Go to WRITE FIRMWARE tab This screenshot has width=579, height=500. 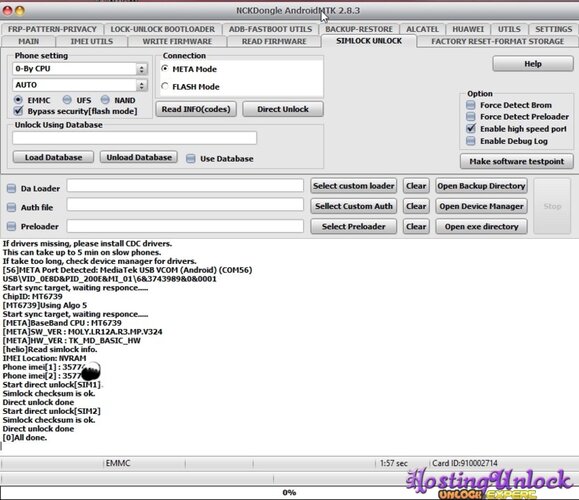[x=177, y=41]
